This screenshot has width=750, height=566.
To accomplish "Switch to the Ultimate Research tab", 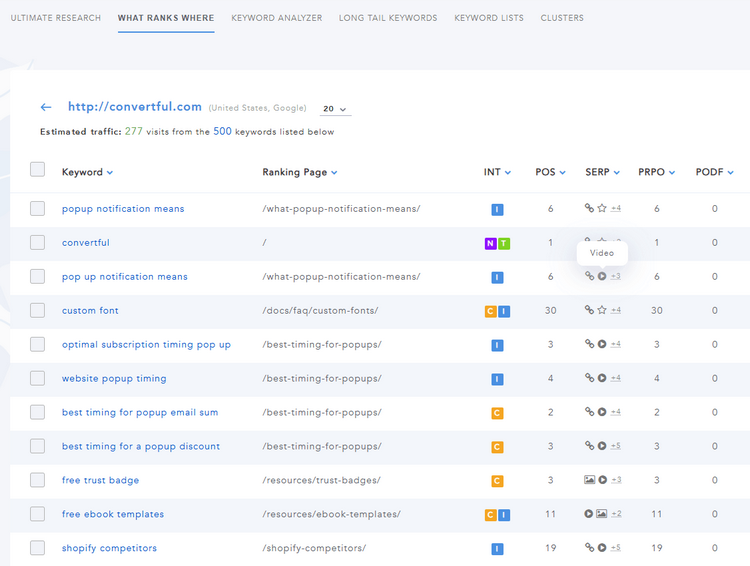I will click(x=55, y=18).
